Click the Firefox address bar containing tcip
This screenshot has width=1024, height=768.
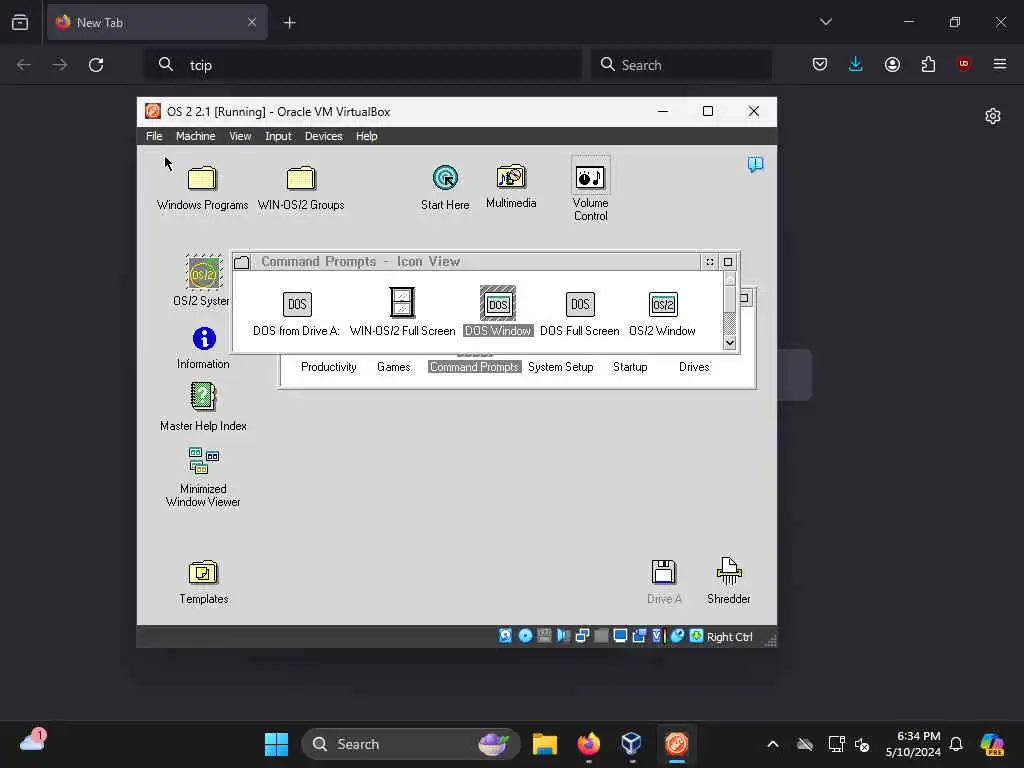[x=362, y=65]
